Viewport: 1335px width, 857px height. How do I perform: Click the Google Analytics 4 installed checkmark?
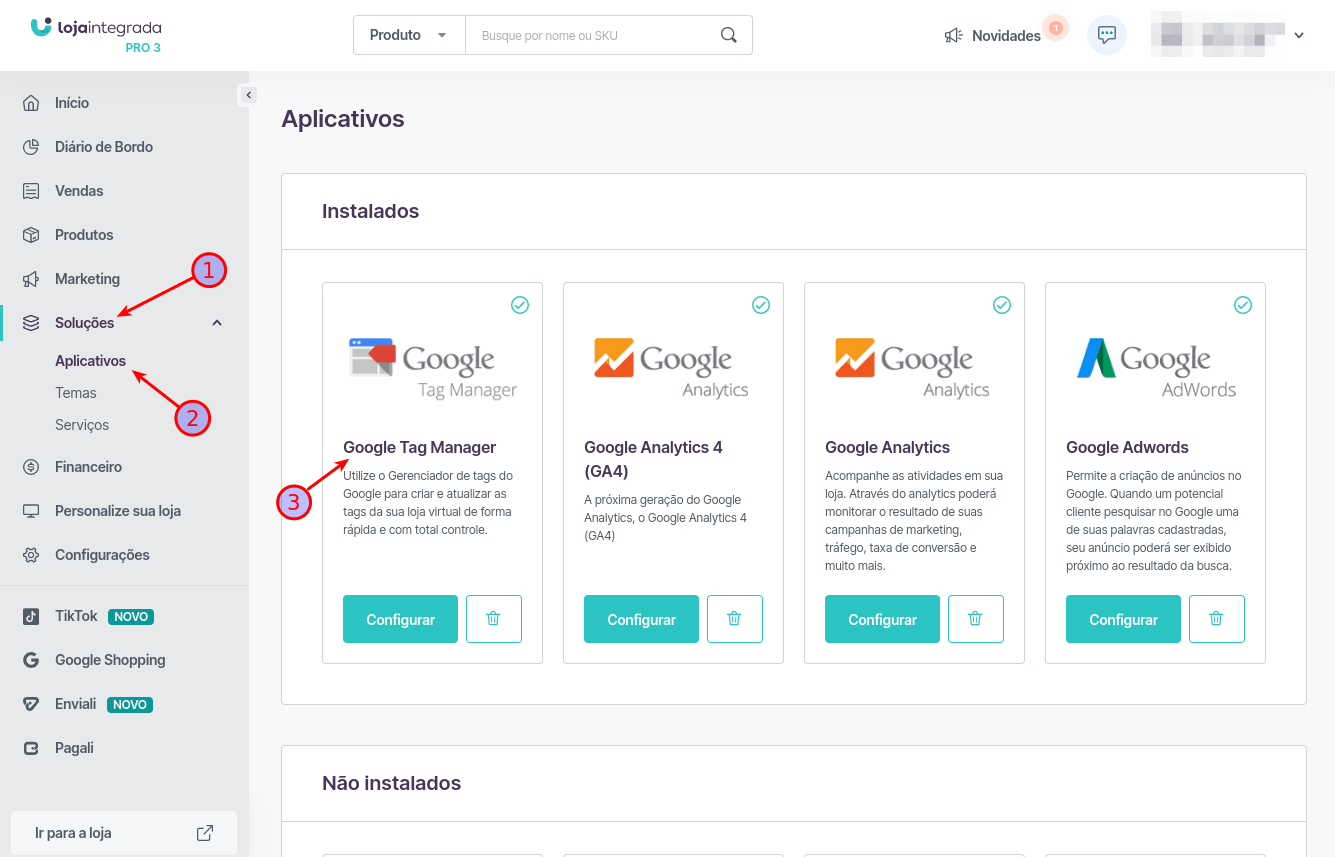click(761, 305)
